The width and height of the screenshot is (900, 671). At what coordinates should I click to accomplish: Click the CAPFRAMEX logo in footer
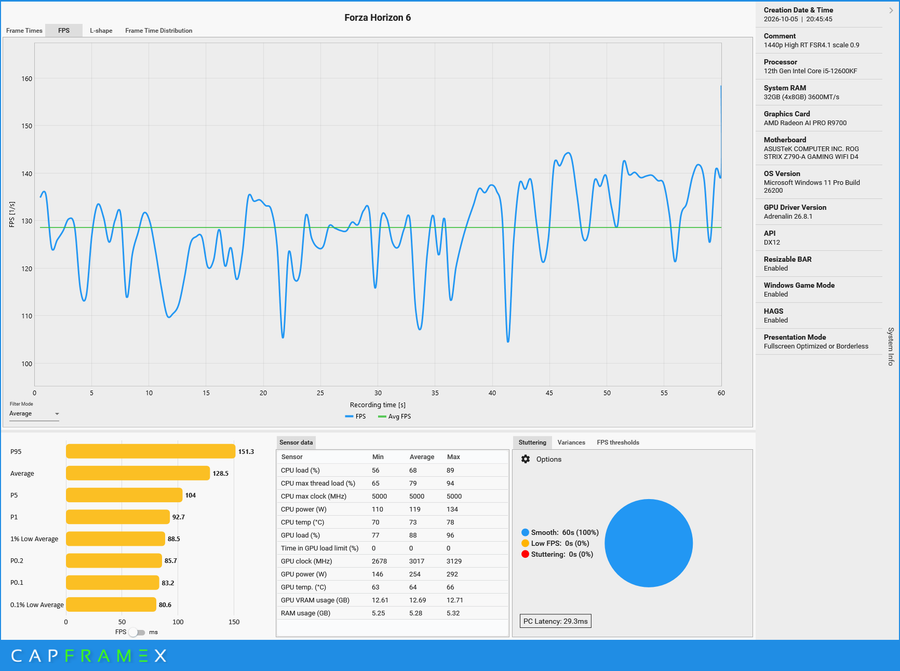tap(89, 656)
